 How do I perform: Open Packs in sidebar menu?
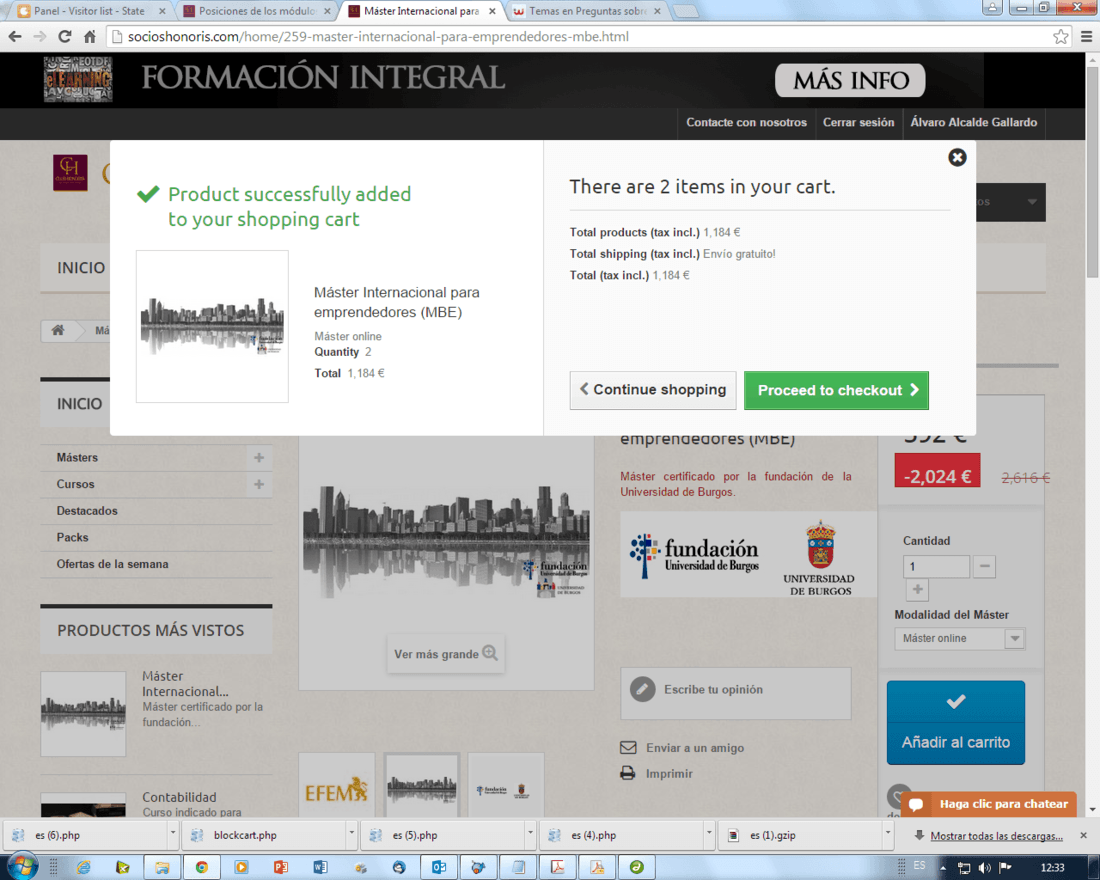[72, 538]
